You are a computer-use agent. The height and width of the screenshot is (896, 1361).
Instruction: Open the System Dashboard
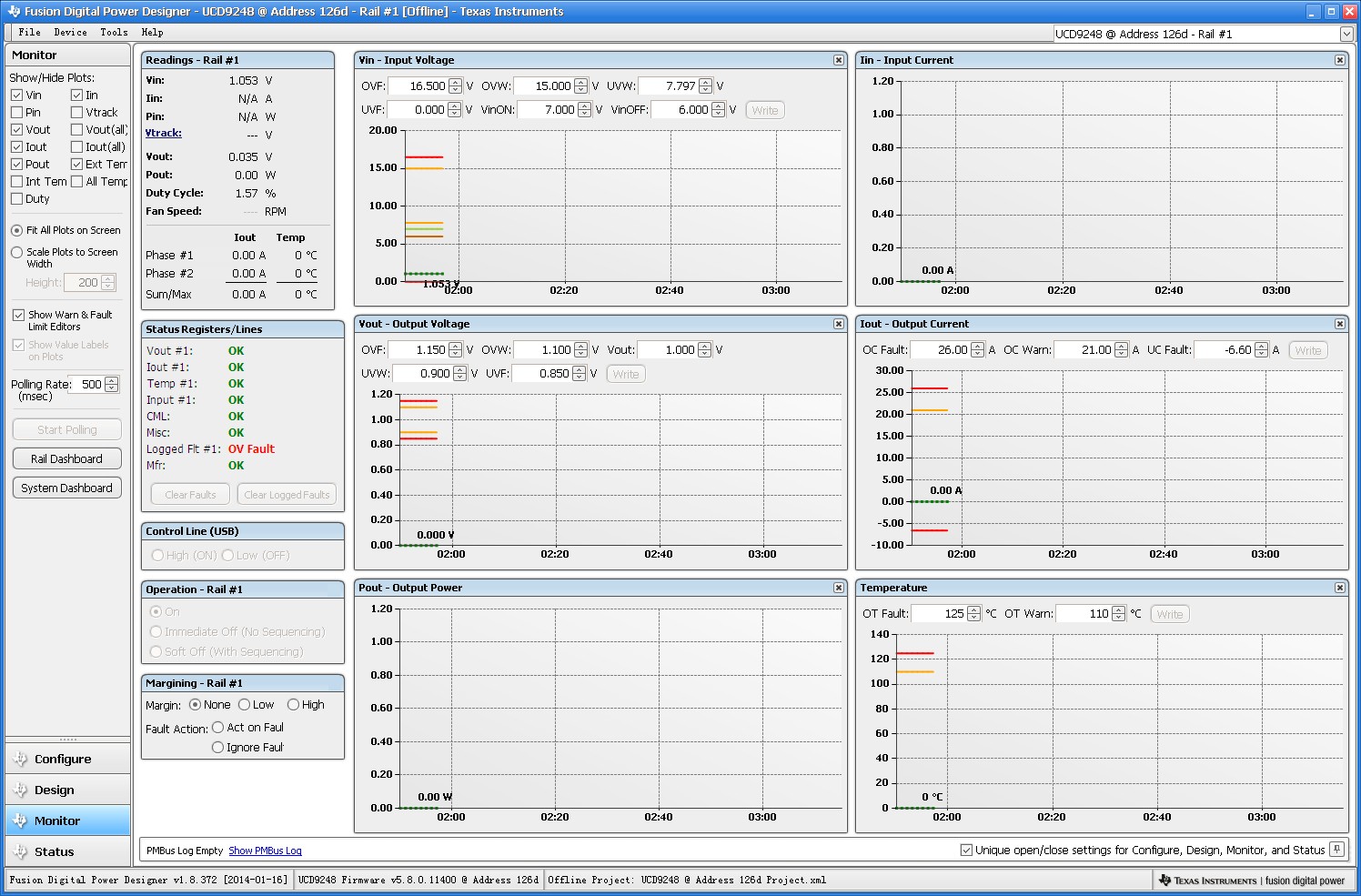(x=67, y=488)
